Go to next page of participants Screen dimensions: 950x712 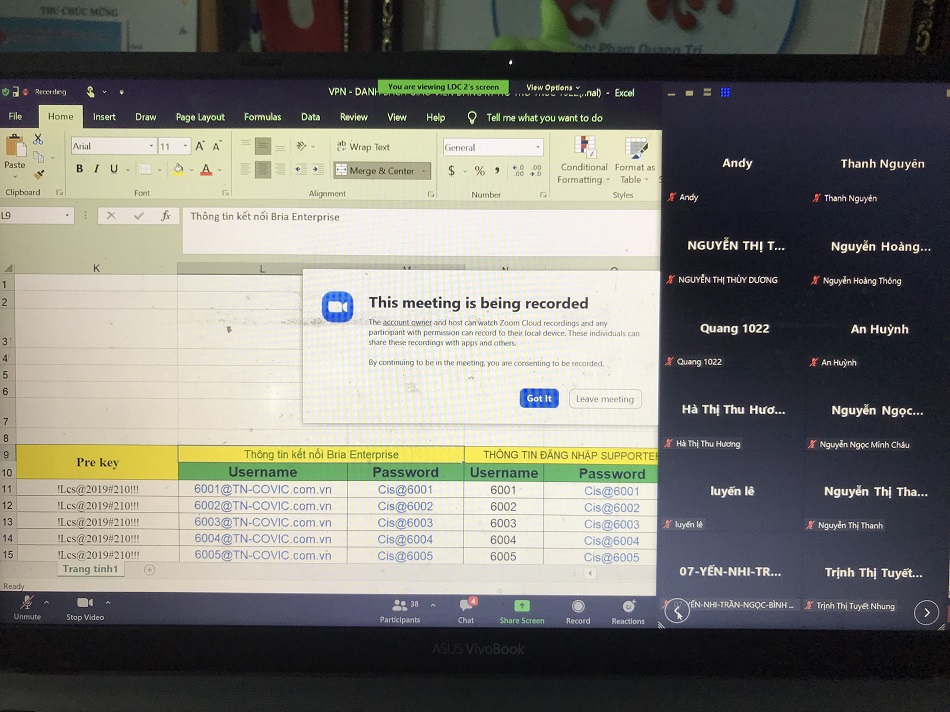[x=926, y=611]
